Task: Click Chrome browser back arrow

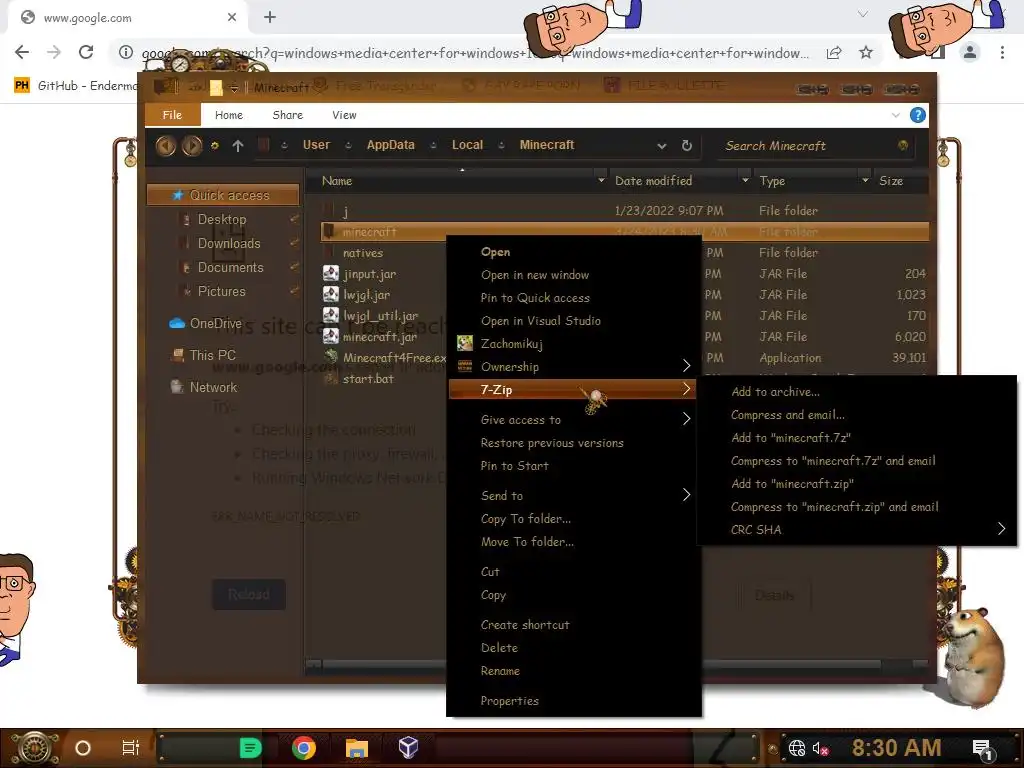Action: (x=22, y=52)
